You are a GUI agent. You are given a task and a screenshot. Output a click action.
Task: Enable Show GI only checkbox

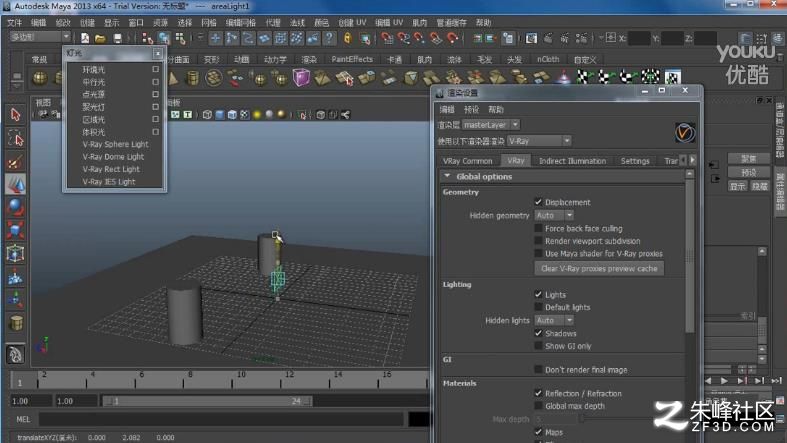pyautogui.click(x=539, y=346)
